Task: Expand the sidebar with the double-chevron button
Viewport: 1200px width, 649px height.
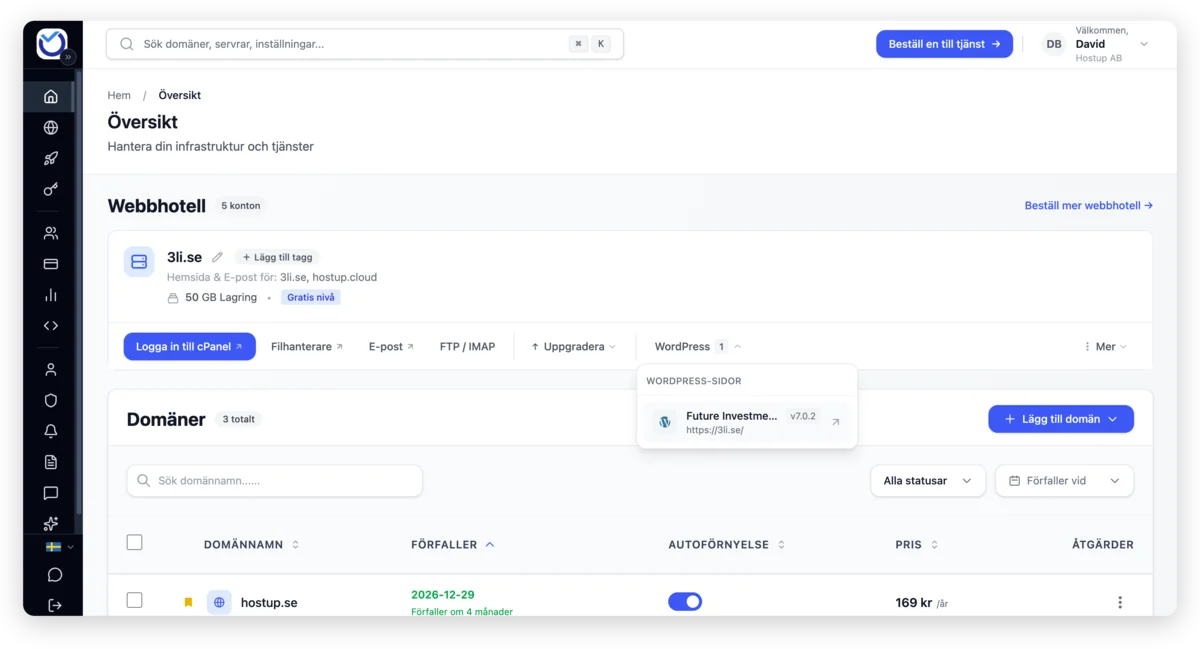Action: coord(69,58)
